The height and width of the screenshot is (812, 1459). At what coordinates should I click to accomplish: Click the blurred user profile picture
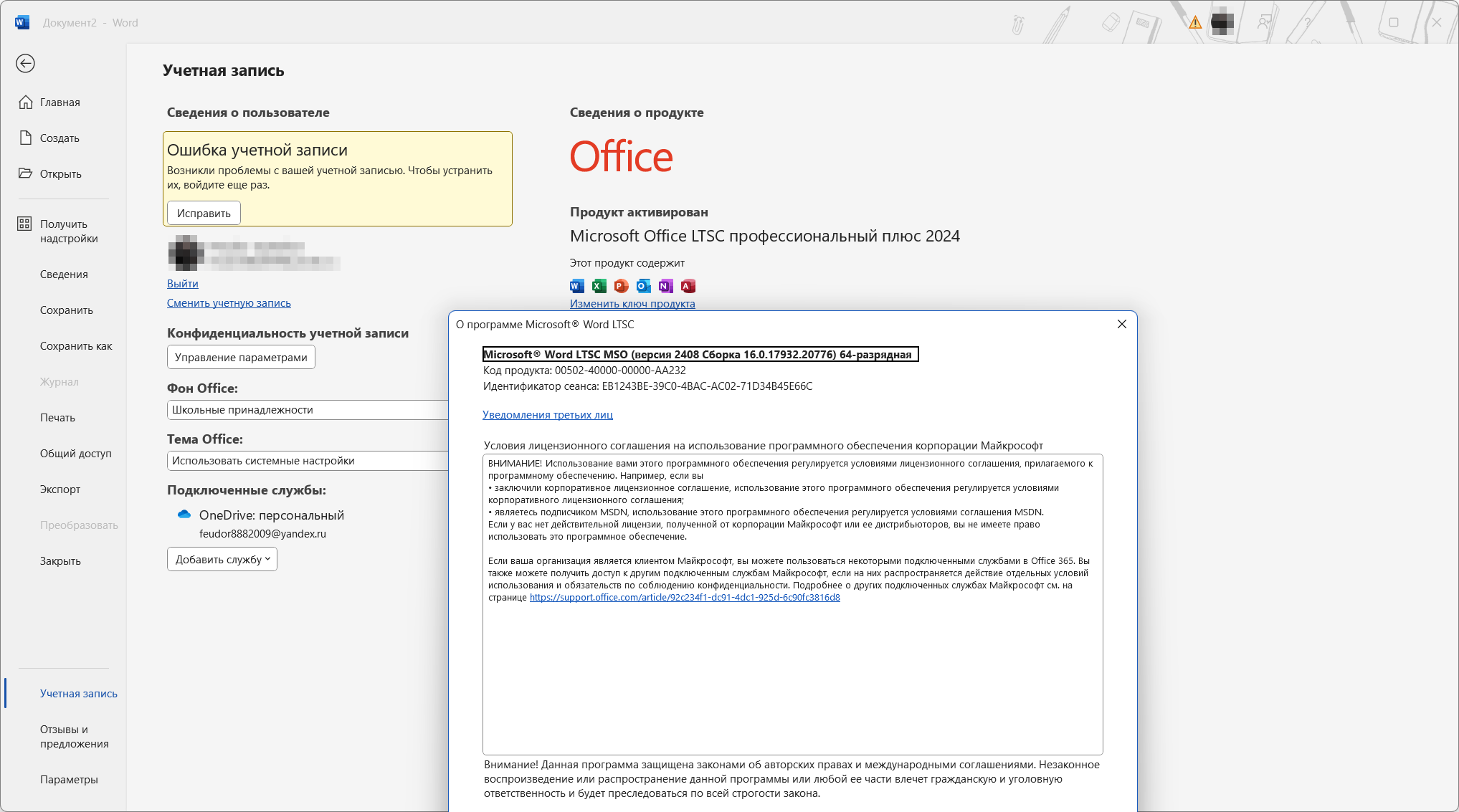186,253
